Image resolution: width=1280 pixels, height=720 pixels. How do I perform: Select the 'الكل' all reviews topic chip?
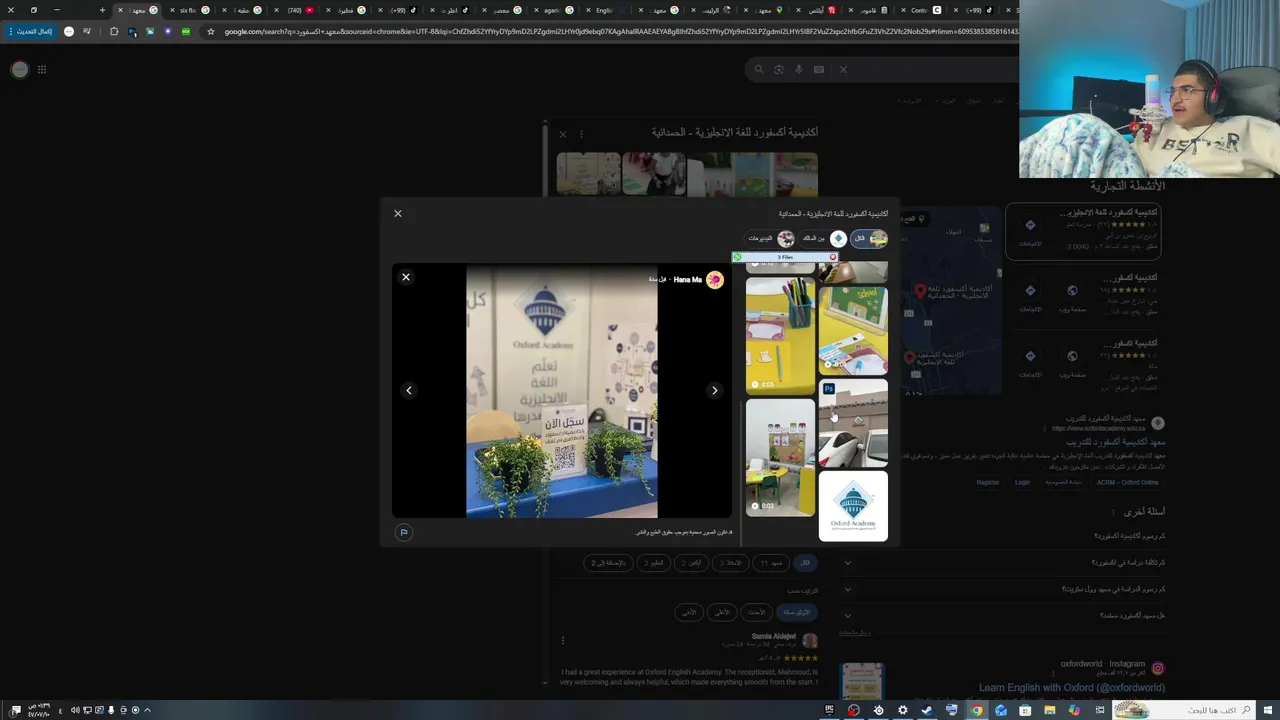pyautogui.click(x=805, y=563)
